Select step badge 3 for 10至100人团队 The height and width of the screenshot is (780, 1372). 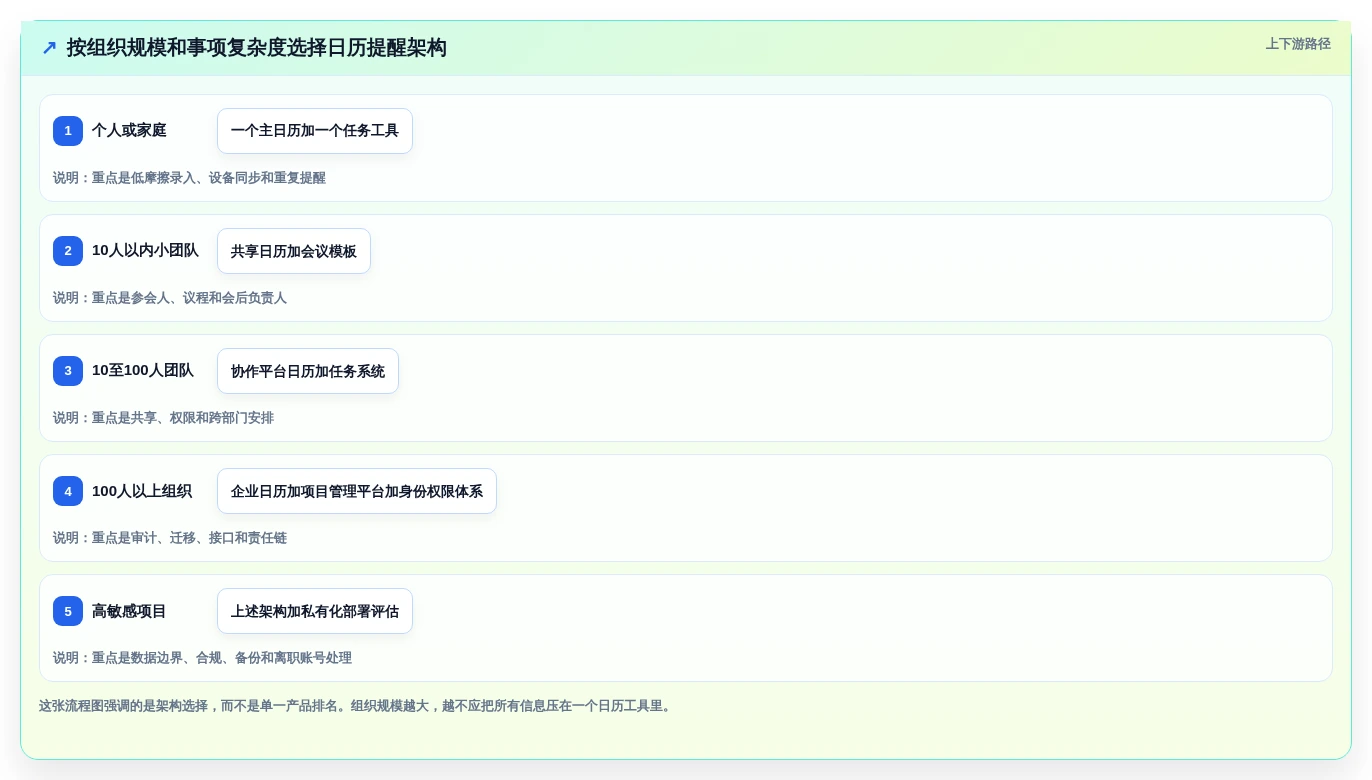(68, 371)
